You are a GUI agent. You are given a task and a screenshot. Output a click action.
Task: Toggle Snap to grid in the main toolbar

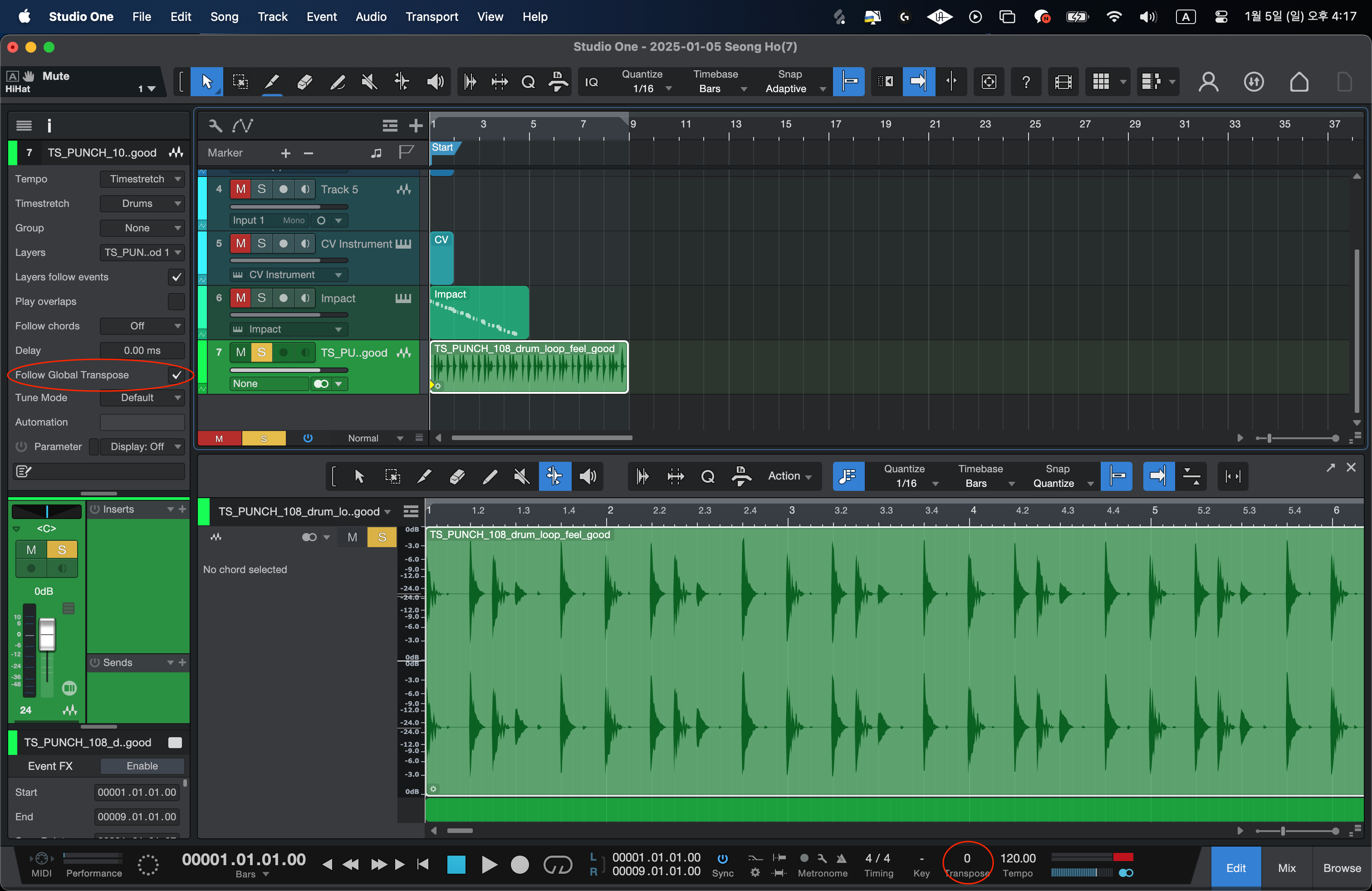848,82
